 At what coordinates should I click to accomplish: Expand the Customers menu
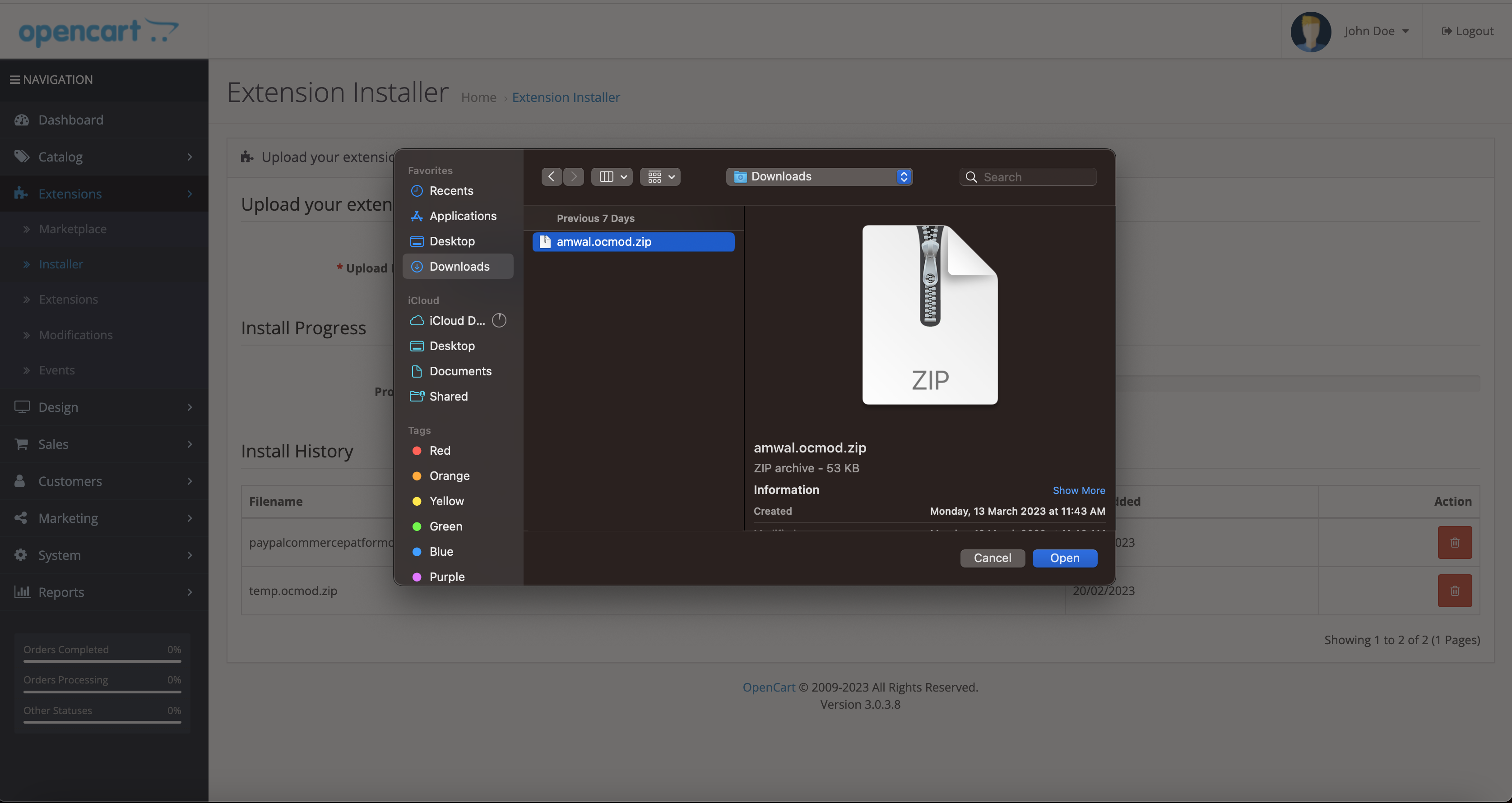[104, 481]
